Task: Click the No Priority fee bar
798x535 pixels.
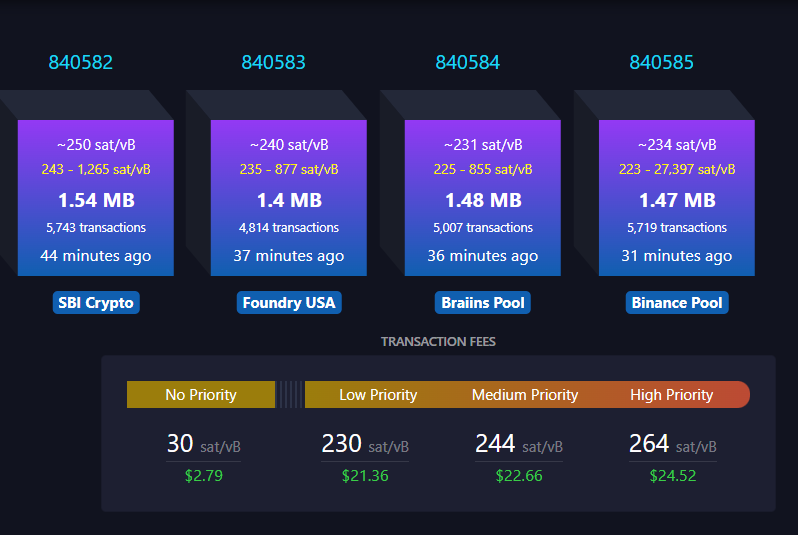Action: point(201,395)
